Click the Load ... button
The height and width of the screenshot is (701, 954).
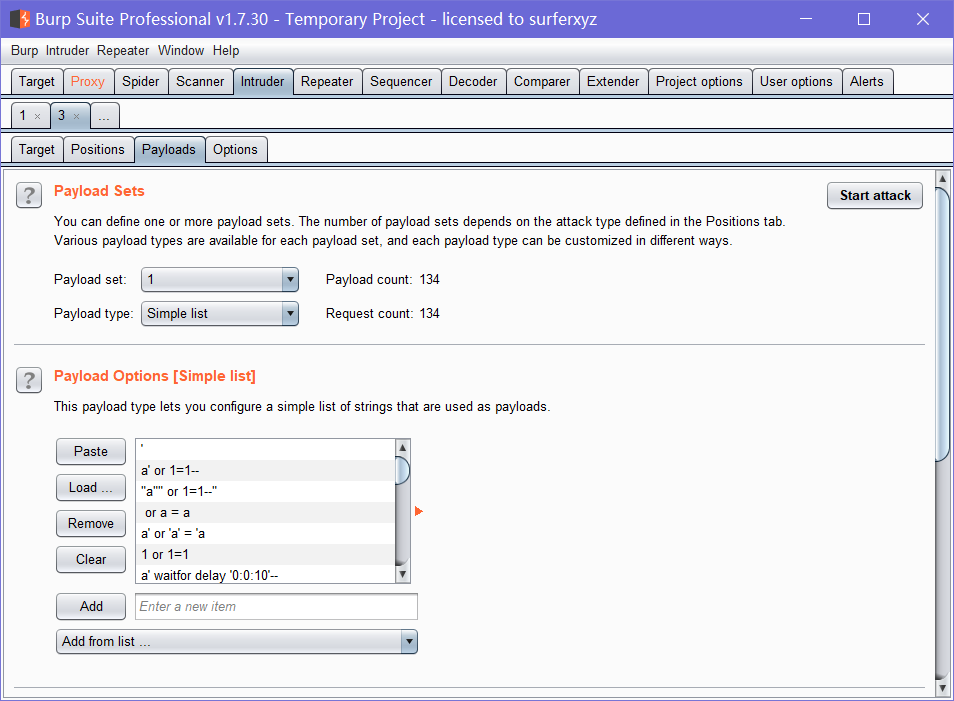(x=91, y=487)
